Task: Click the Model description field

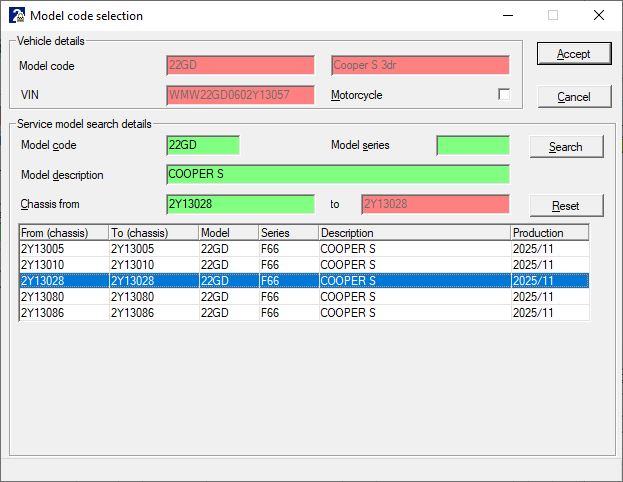Action: [x=337, y=174]
